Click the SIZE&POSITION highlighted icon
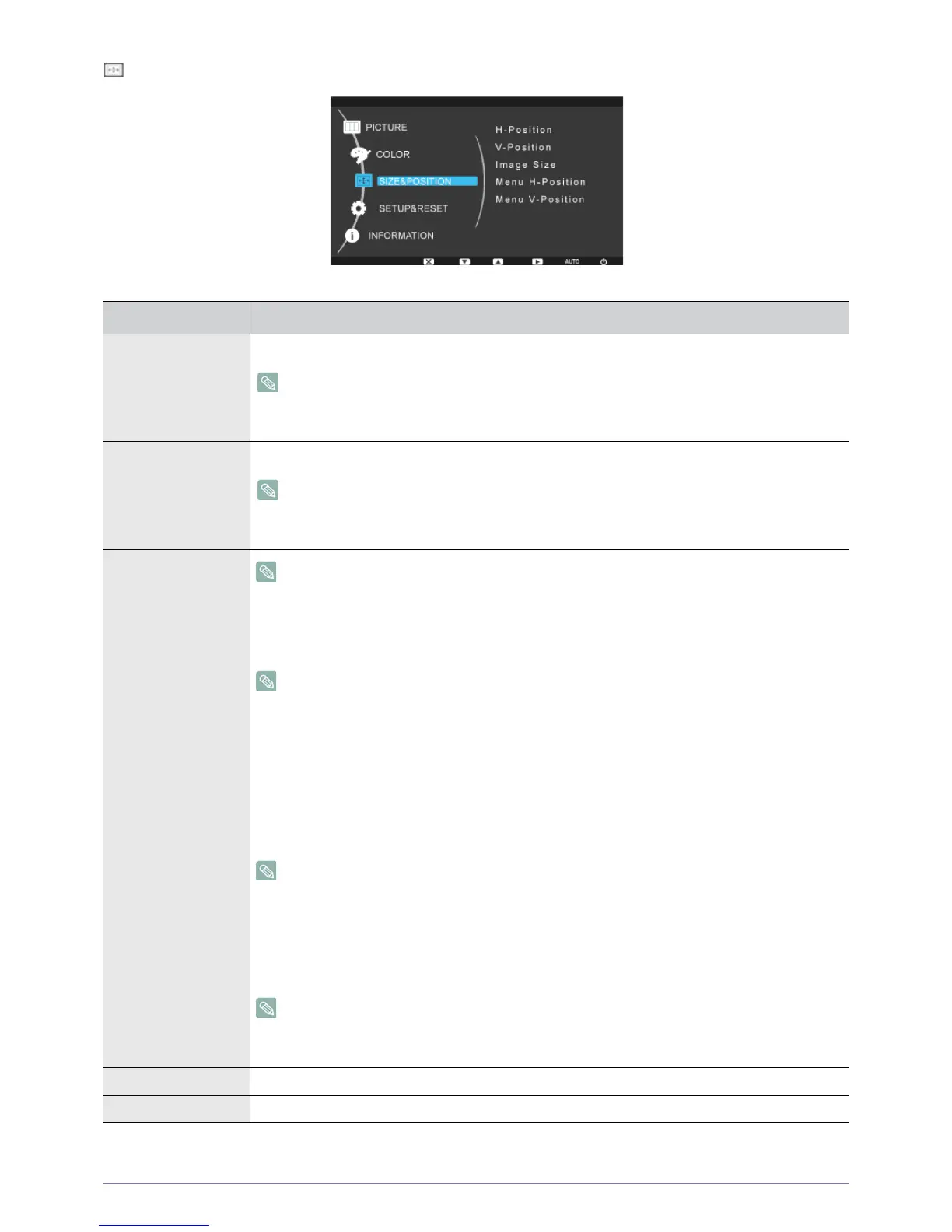 pyautogui.click(x=364, y=180)
